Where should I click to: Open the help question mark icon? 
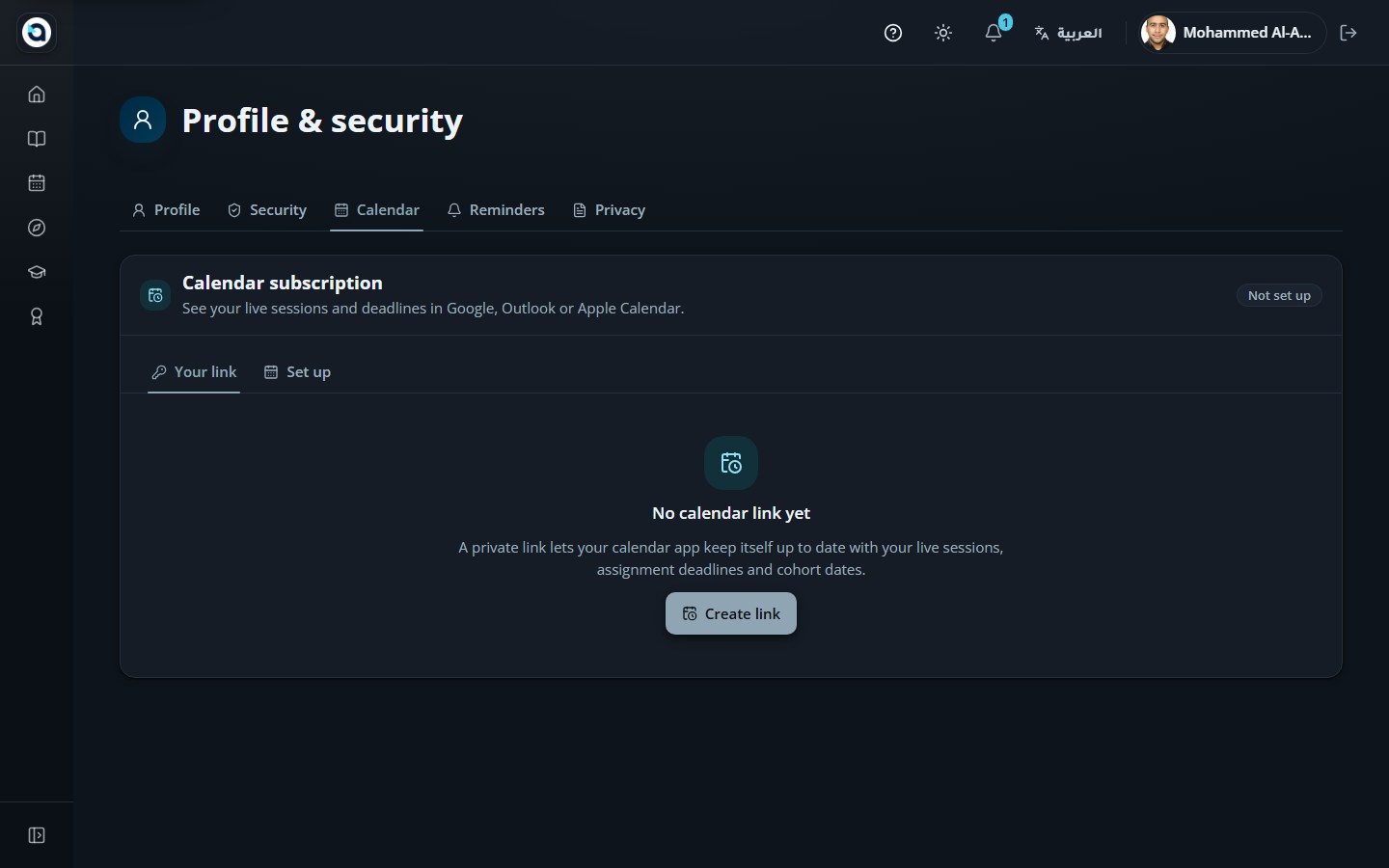click(893, 33)
